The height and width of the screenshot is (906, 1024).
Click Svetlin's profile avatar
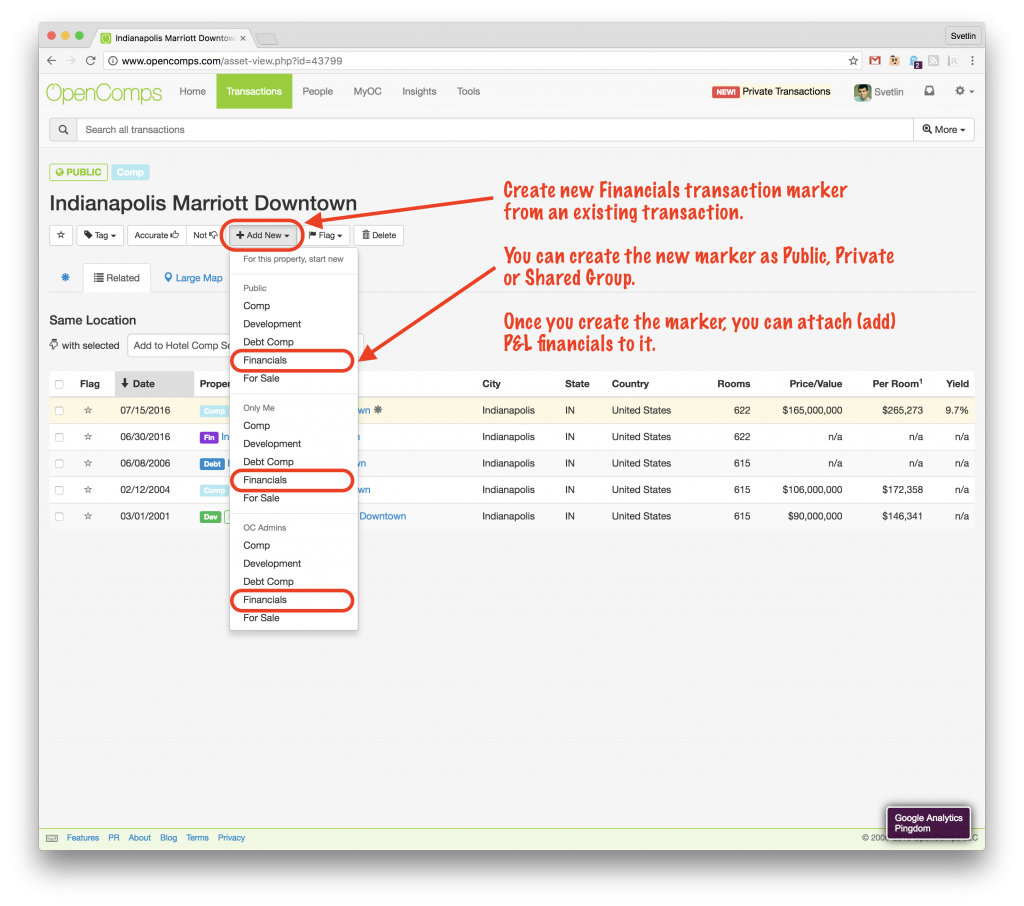coord(862,92)
